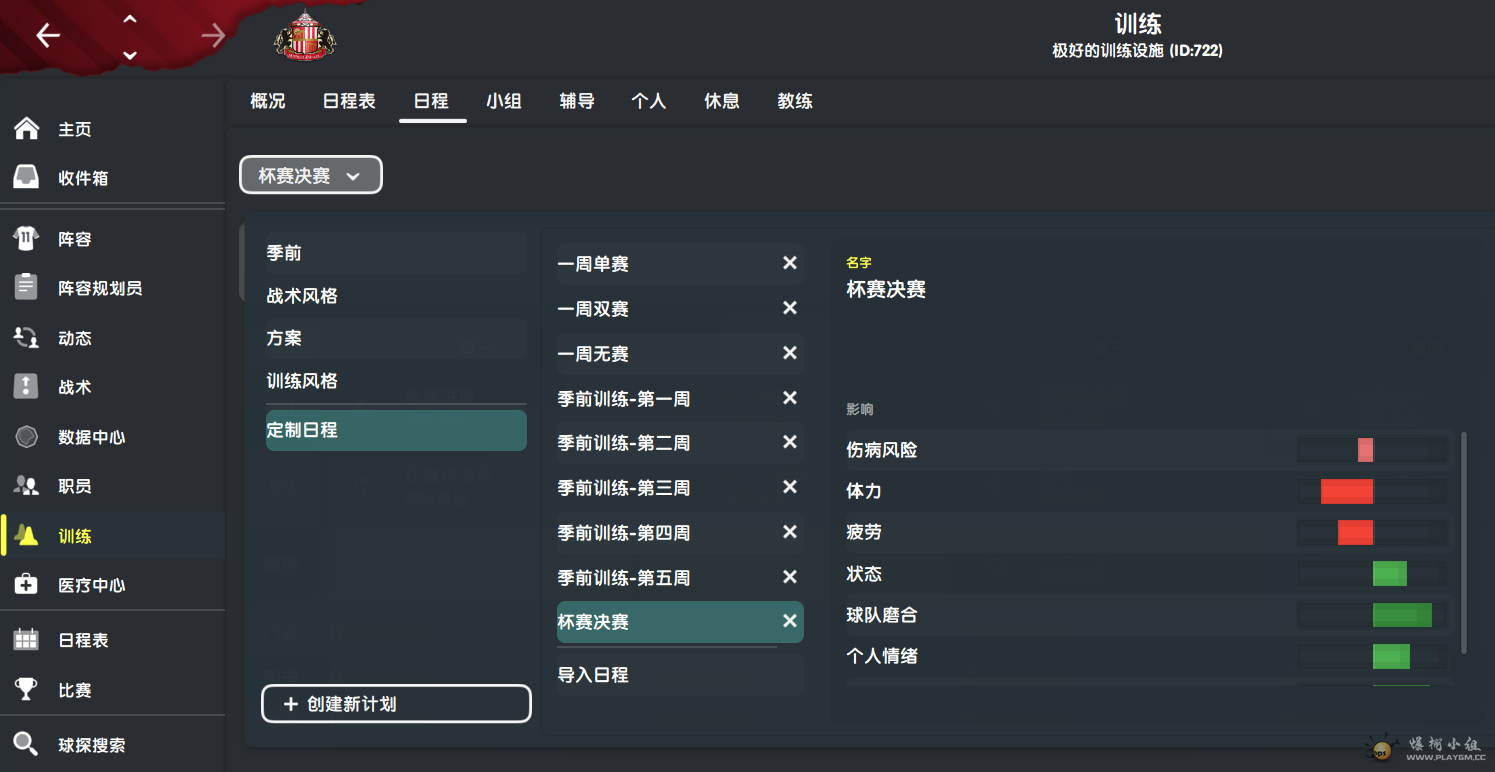Click the back arrow icon
This screenshot has width=1495, height=772.
[48, 36]
